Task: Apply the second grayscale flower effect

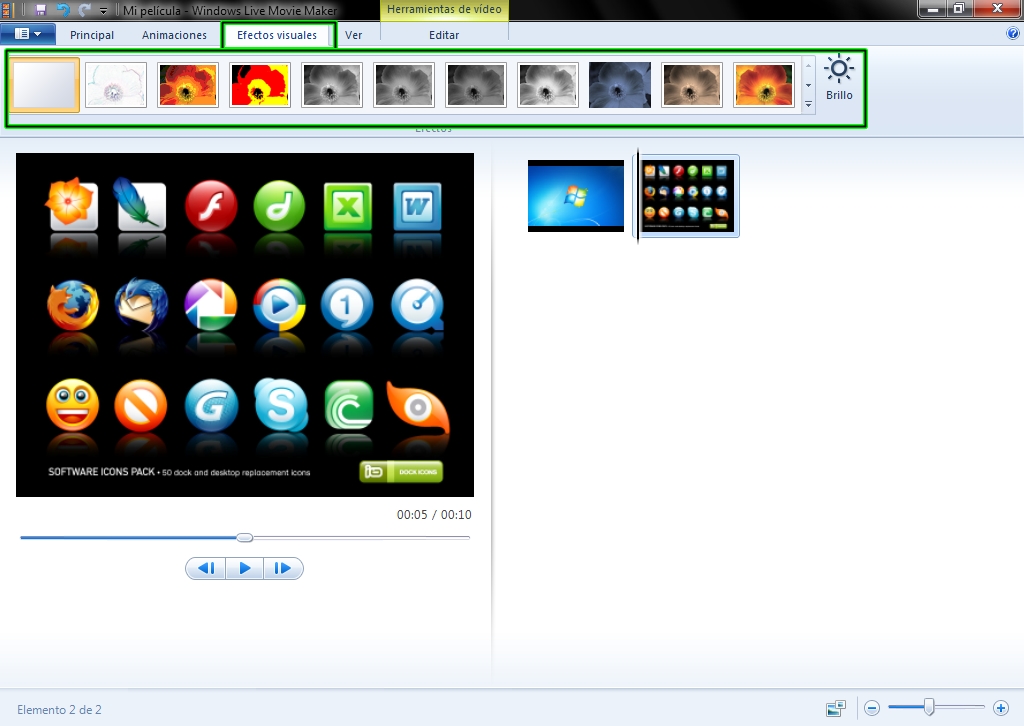Action: tap(404, 85)
